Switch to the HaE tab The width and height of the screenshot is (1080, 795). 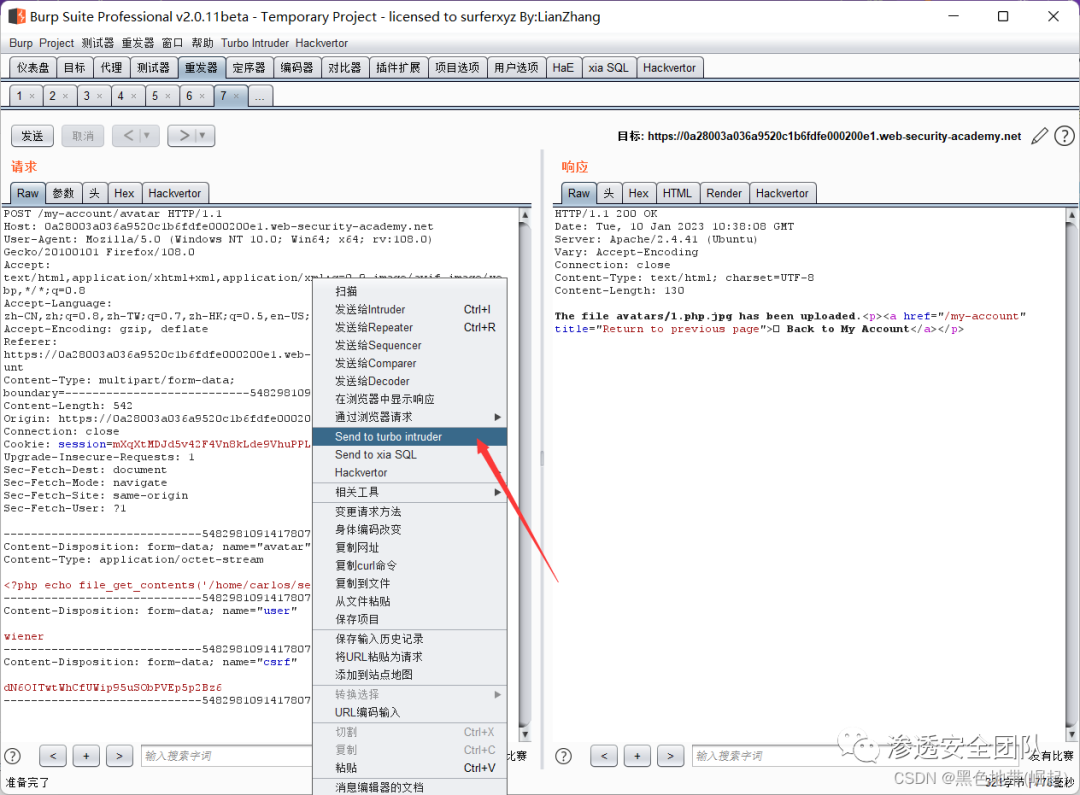click(x=563, y=68)
